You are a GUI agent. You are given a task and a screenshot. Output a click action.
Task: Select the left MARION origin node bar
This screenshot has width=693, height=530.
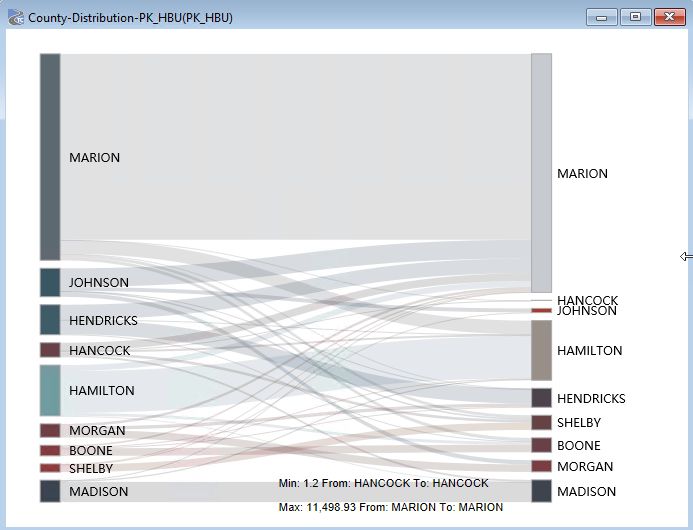[x=50, y=157]
